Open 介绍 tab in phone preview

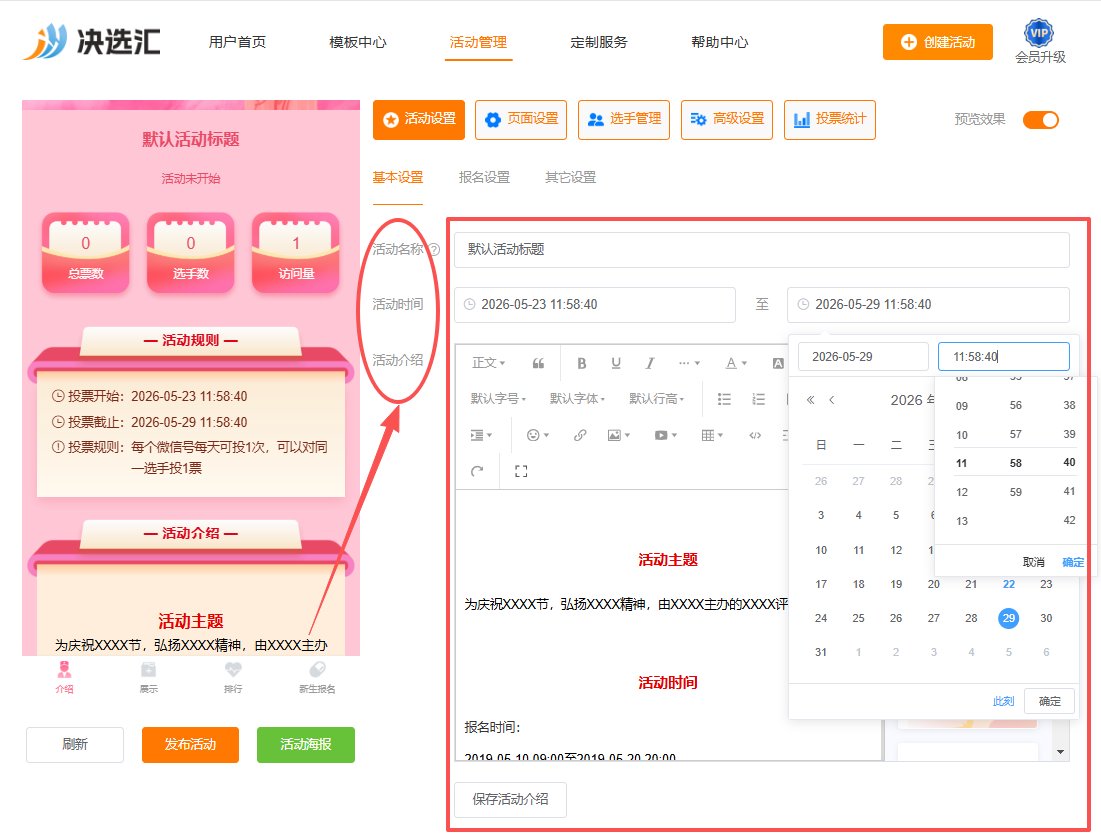click(x=65, y=678)
